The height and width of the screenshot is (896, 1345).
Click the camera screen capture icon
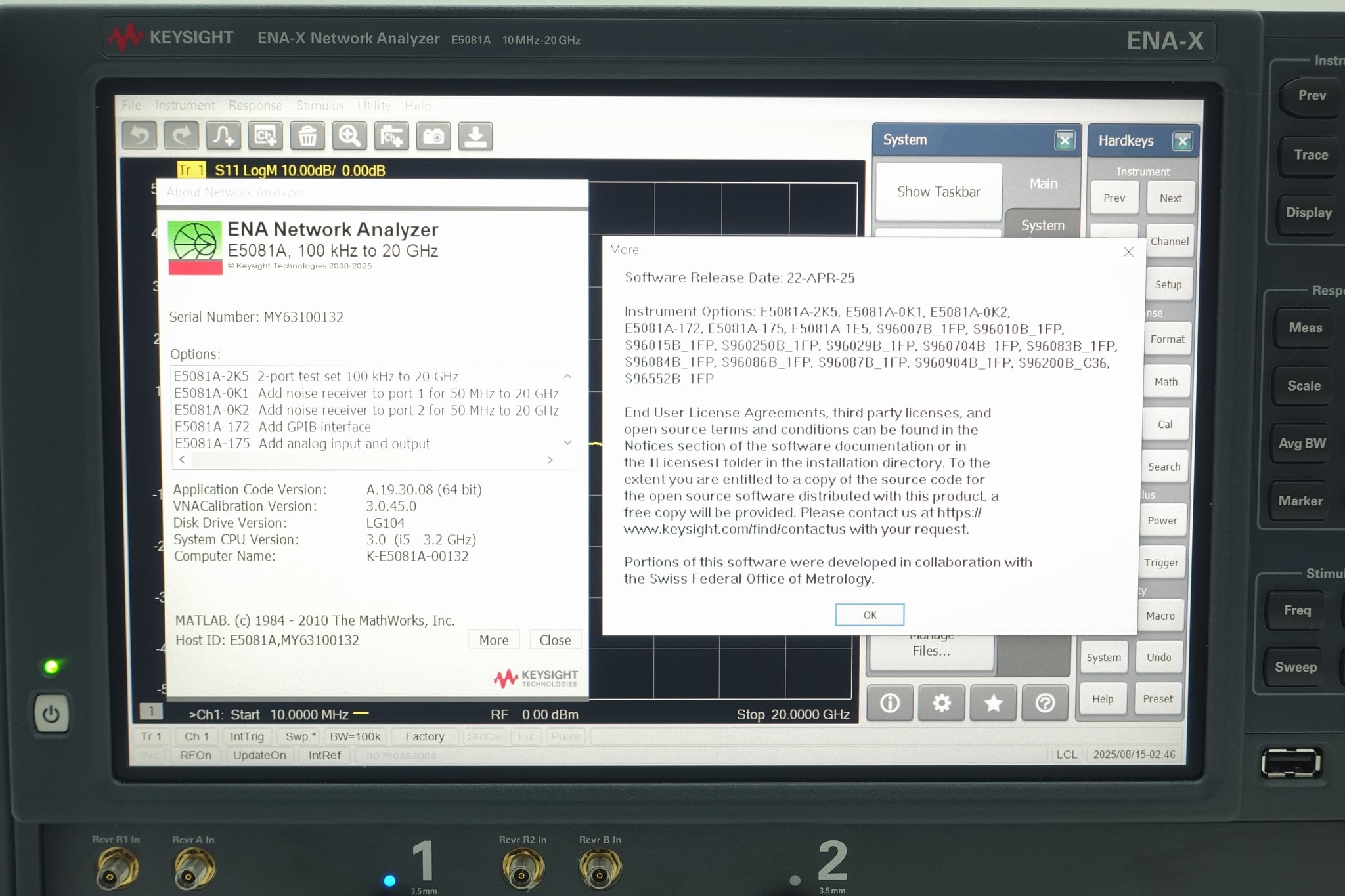[x=433, y=136]
